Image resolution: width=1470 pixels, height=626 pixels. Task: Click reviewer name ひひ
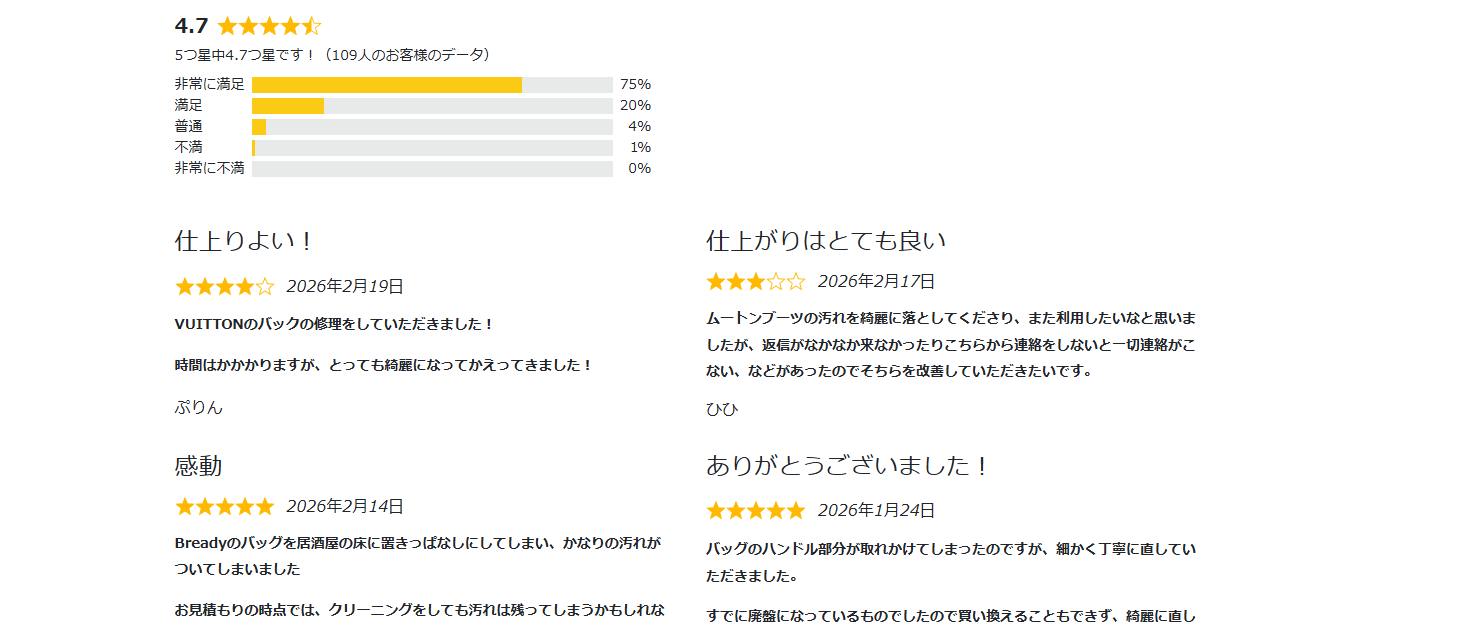pos(721,410)
